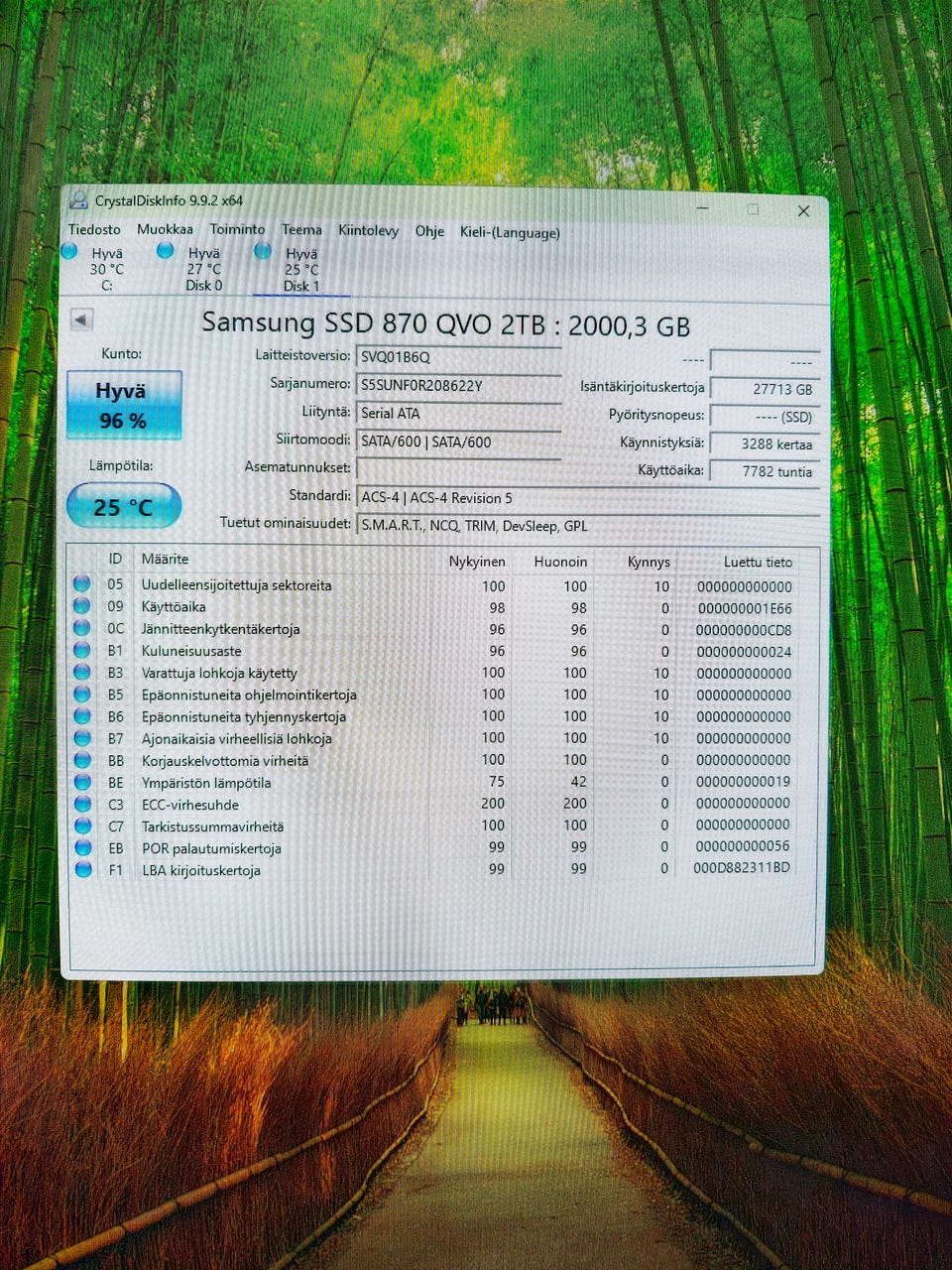Click the status orb for attribute B7
Viewport: 952px width, 1270px height.
click(x=82, y=738)
